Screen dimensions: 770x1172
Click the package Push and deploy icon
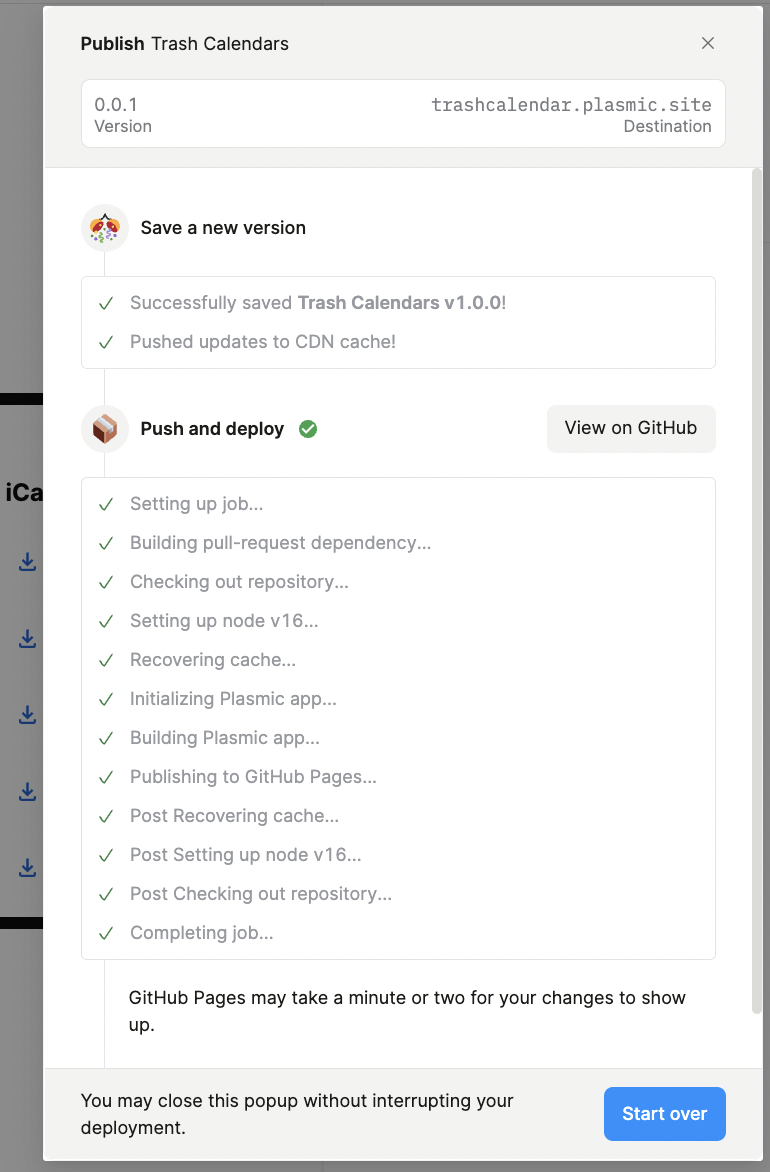click(x=105, y=429)
